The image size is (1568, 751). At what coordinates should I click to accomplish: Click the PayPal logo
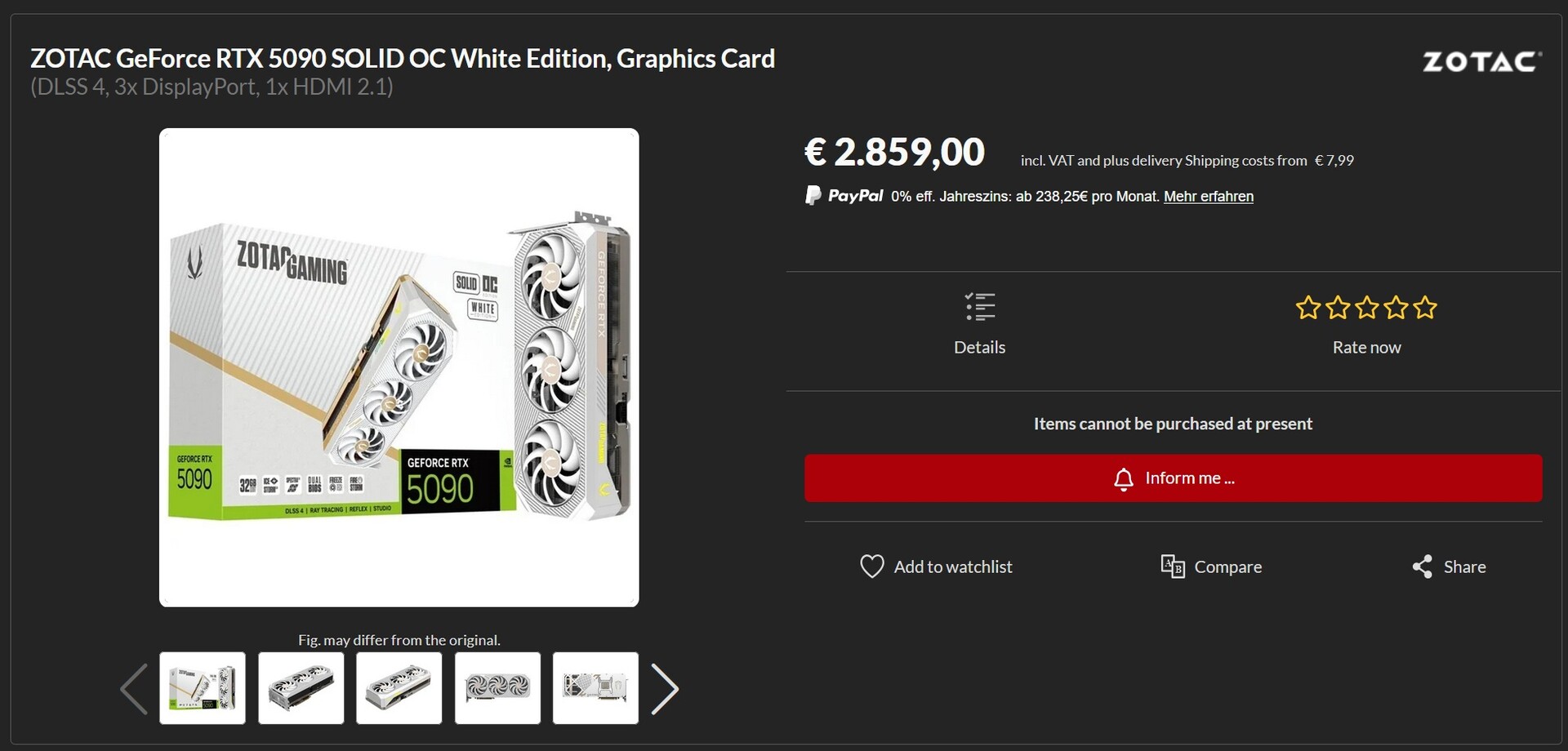(x=844, y=196)
